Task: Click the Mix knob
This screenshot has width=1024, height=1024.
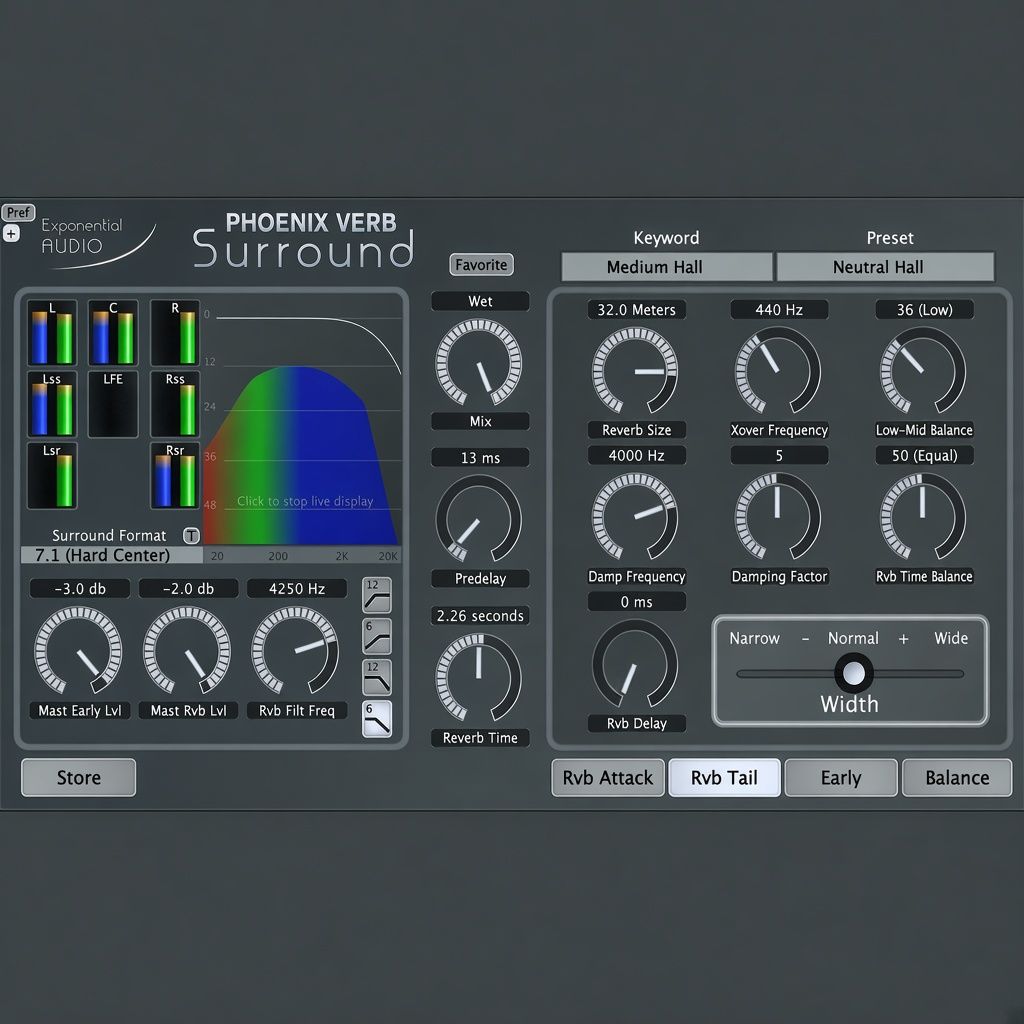Action: point(479,362)
